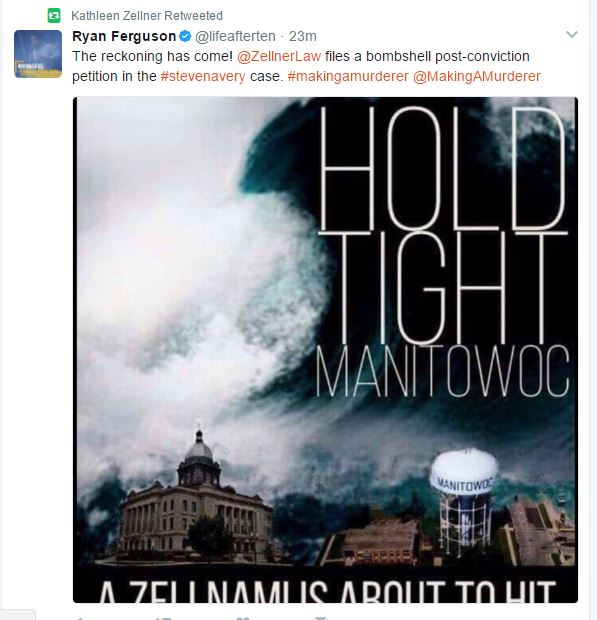Open Ryan Ferguson's profile avatar

pos(38,54)
